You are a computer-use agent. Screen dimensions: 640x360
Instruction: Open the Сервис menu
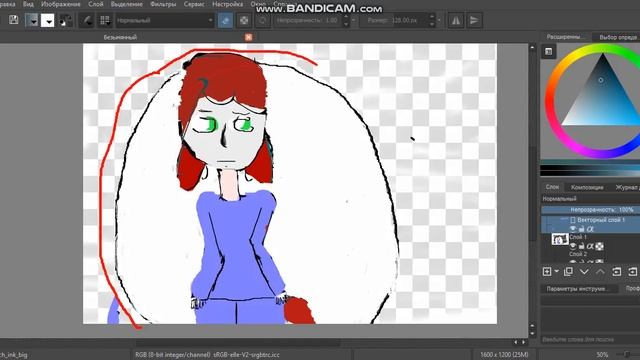pyautogui.click(x=194, y=4)
